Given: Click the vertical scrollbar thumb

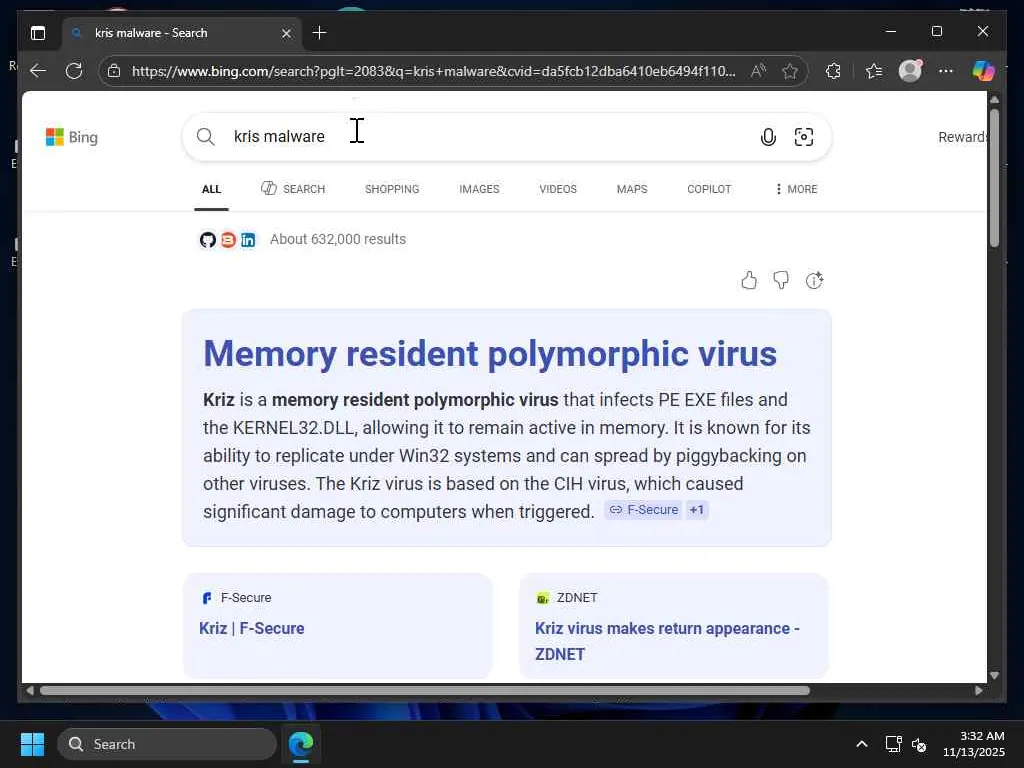Looking at the screenshot, I should tap(994, 178).
